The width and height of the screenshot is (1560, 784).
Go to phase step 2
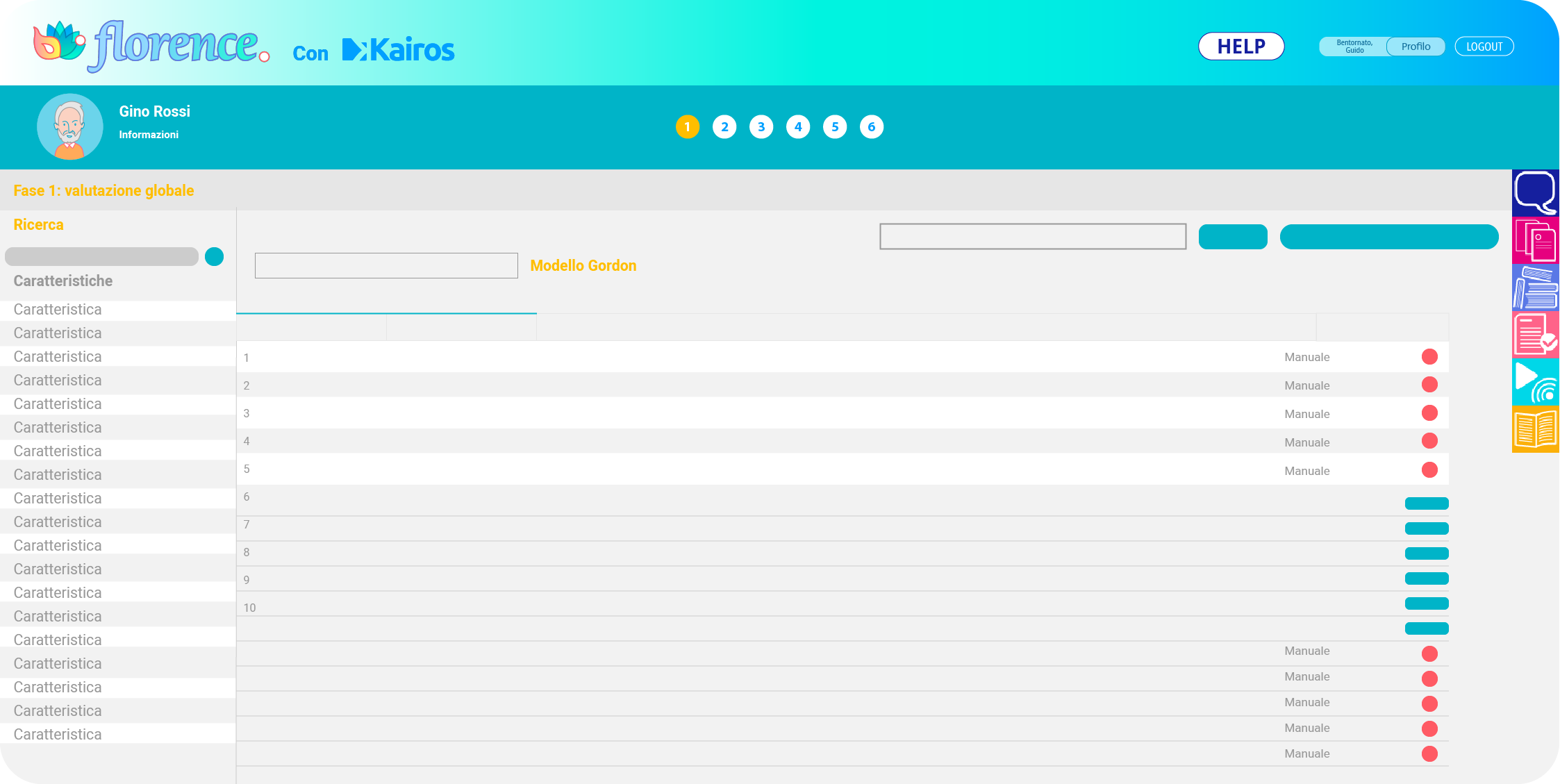coord(724,126)
